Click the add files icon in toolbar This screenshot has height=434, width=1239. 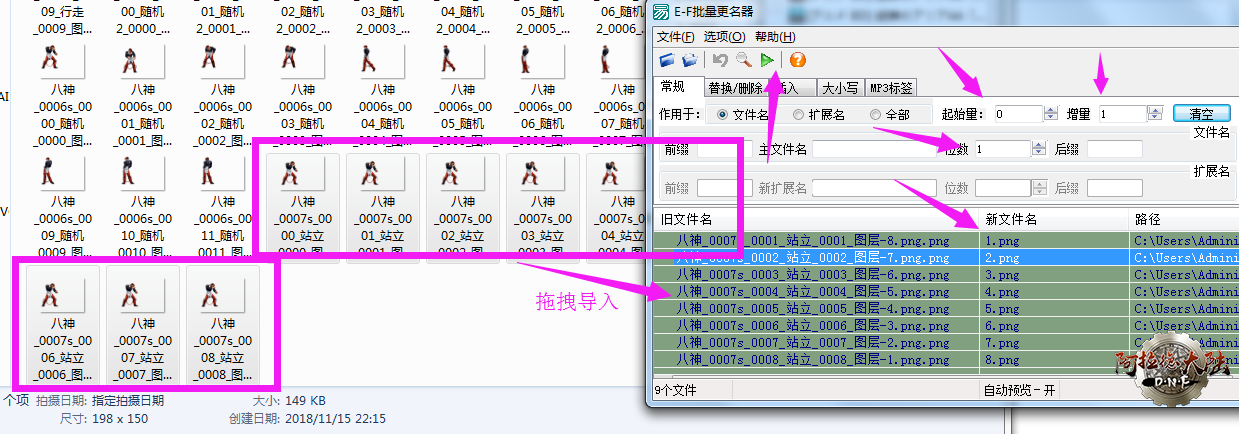click(667, 60)
